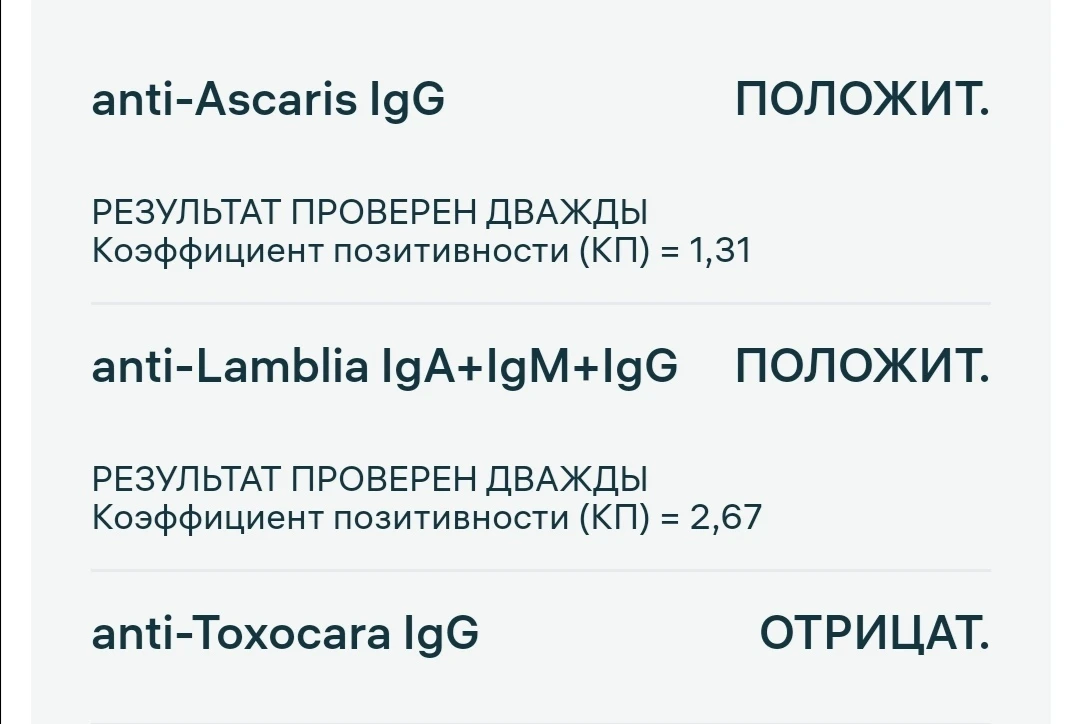Screen dimensions: 1080x724
Task: Select the Ascaris positivity coefficient line
Action: [422, 250]
